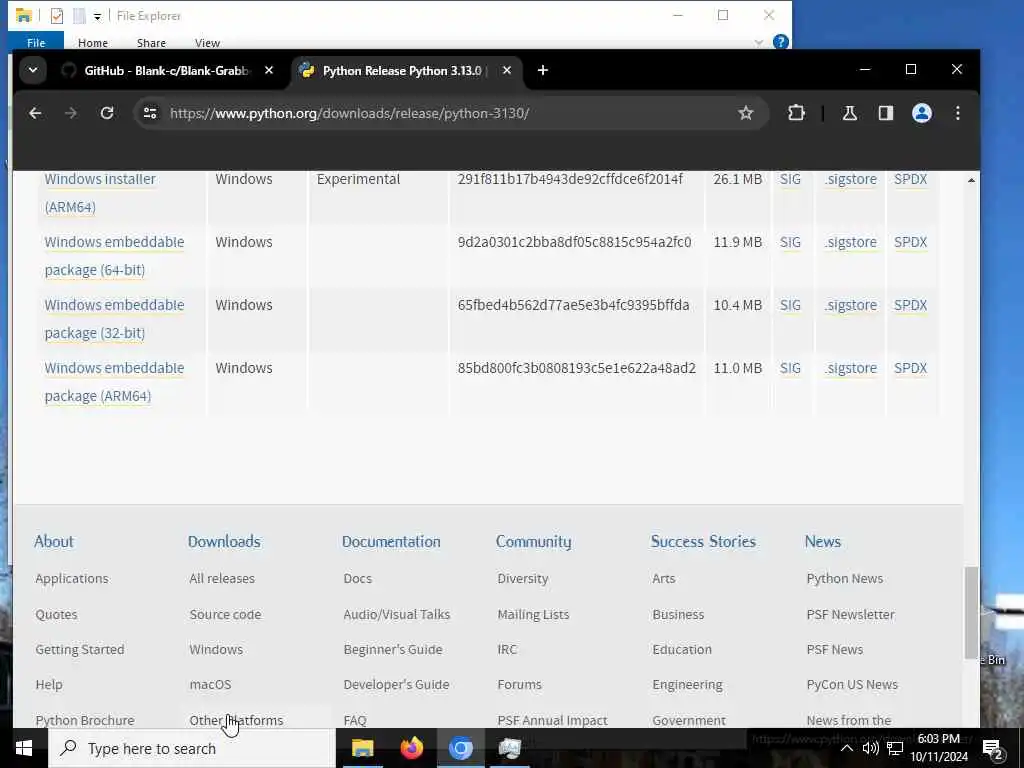Image resolution: width=1024 pixels, height=768 pixels.
Task: Download Windows installer (ARM64)
Action: (x=100, y=193)
